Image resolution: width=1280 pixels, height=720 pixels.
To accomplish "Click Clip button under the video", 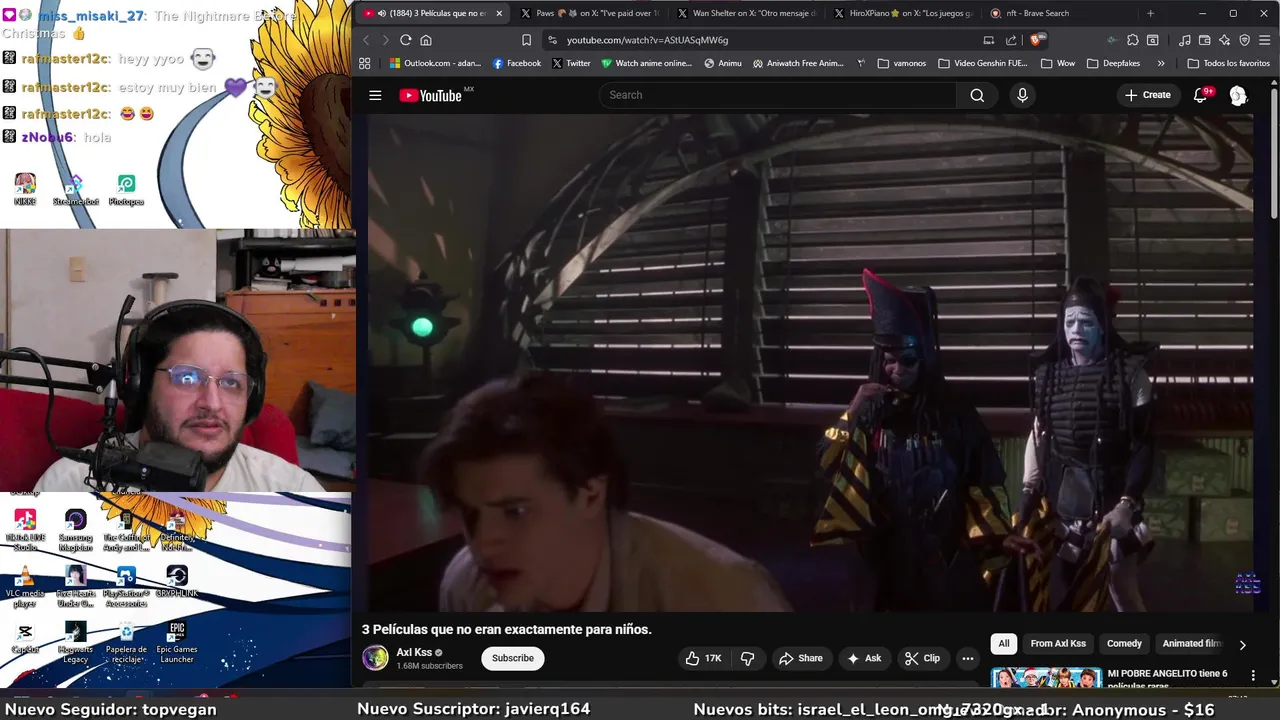I will pyautogui.click(x=922, y=658).
